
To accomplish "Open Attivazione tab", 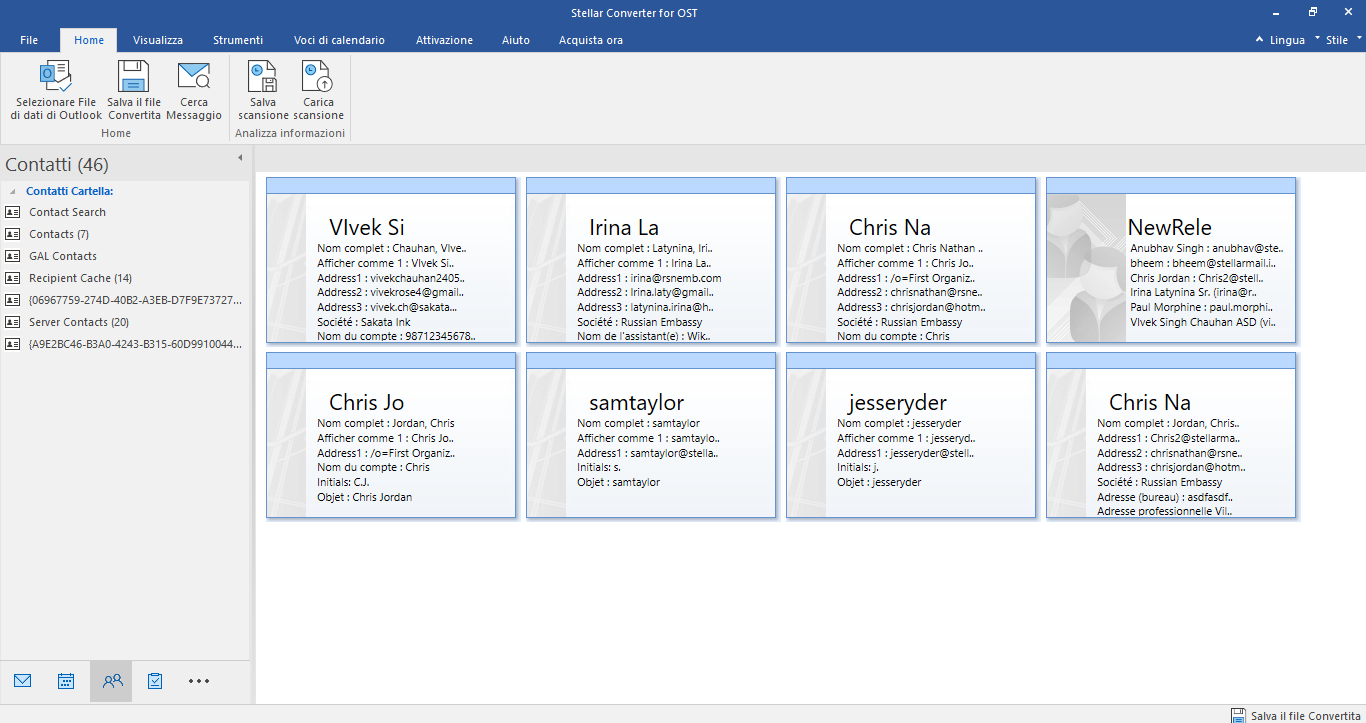I will pyautogui.click(x=444, y=40).
